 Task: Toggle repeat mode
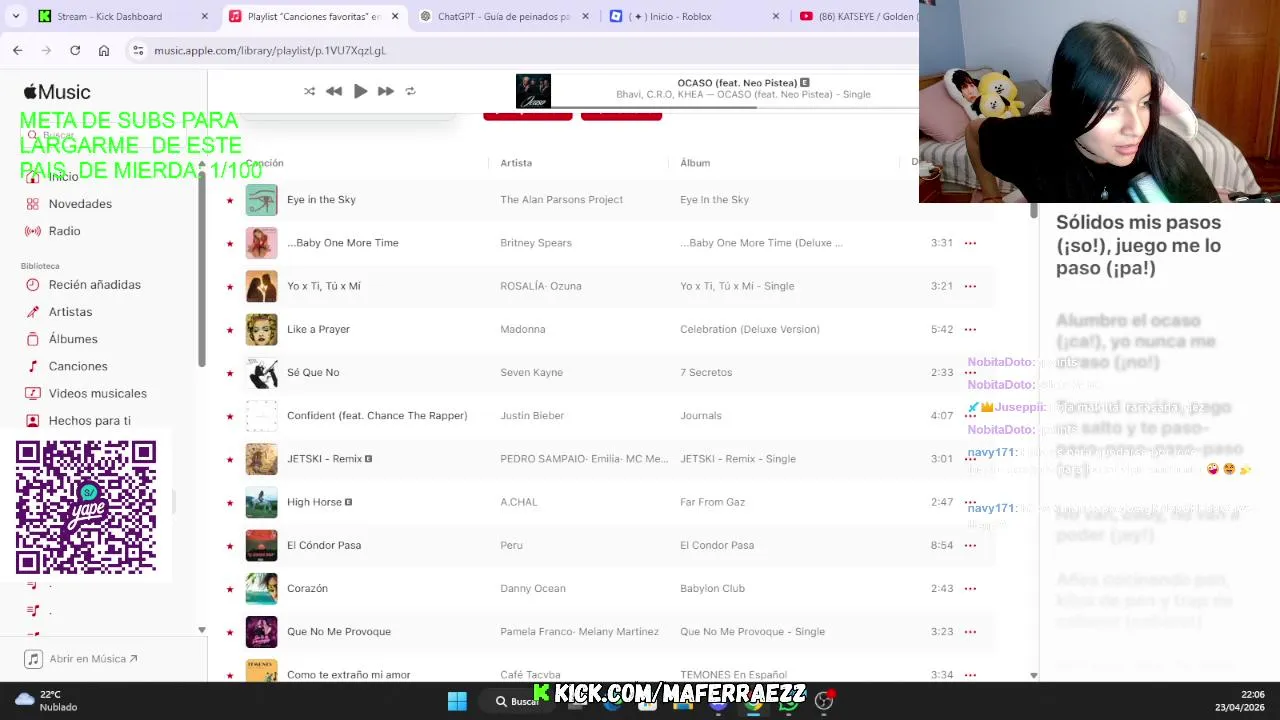click(x=410, y=91)
